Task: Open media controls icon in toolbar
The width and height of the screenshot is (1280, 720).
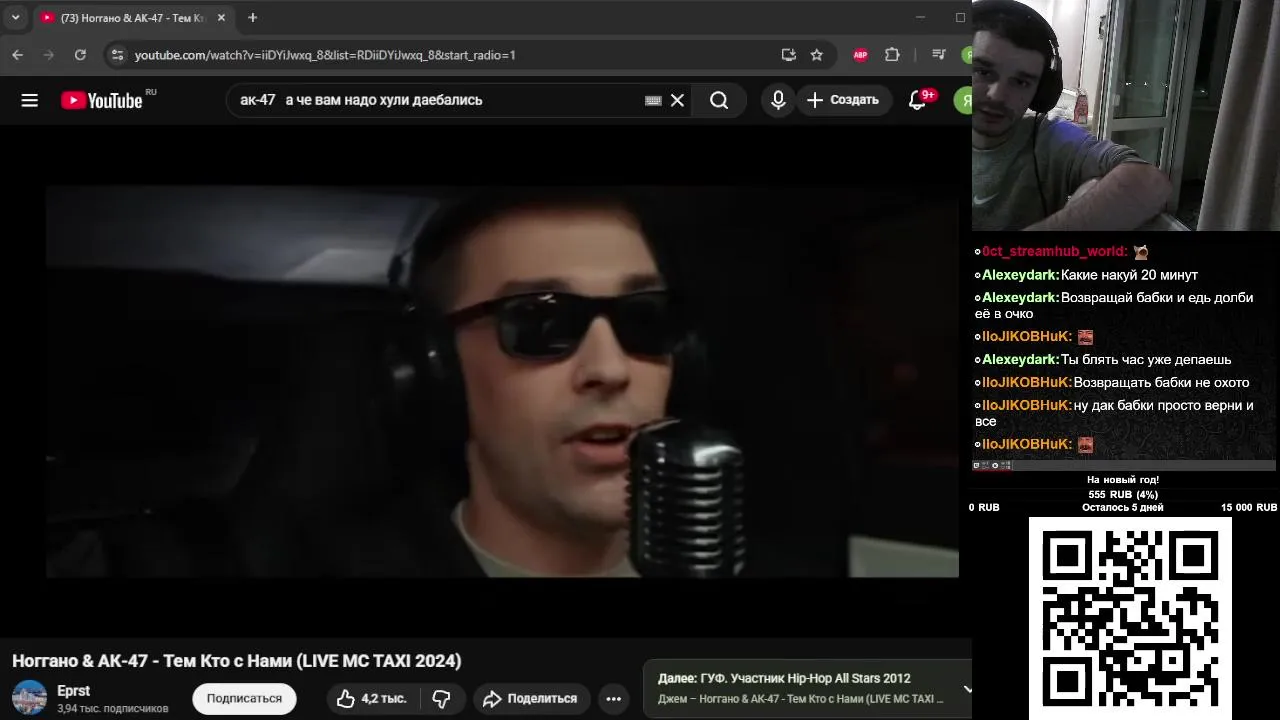Action: pyautogui.click(x=938, y=55)
